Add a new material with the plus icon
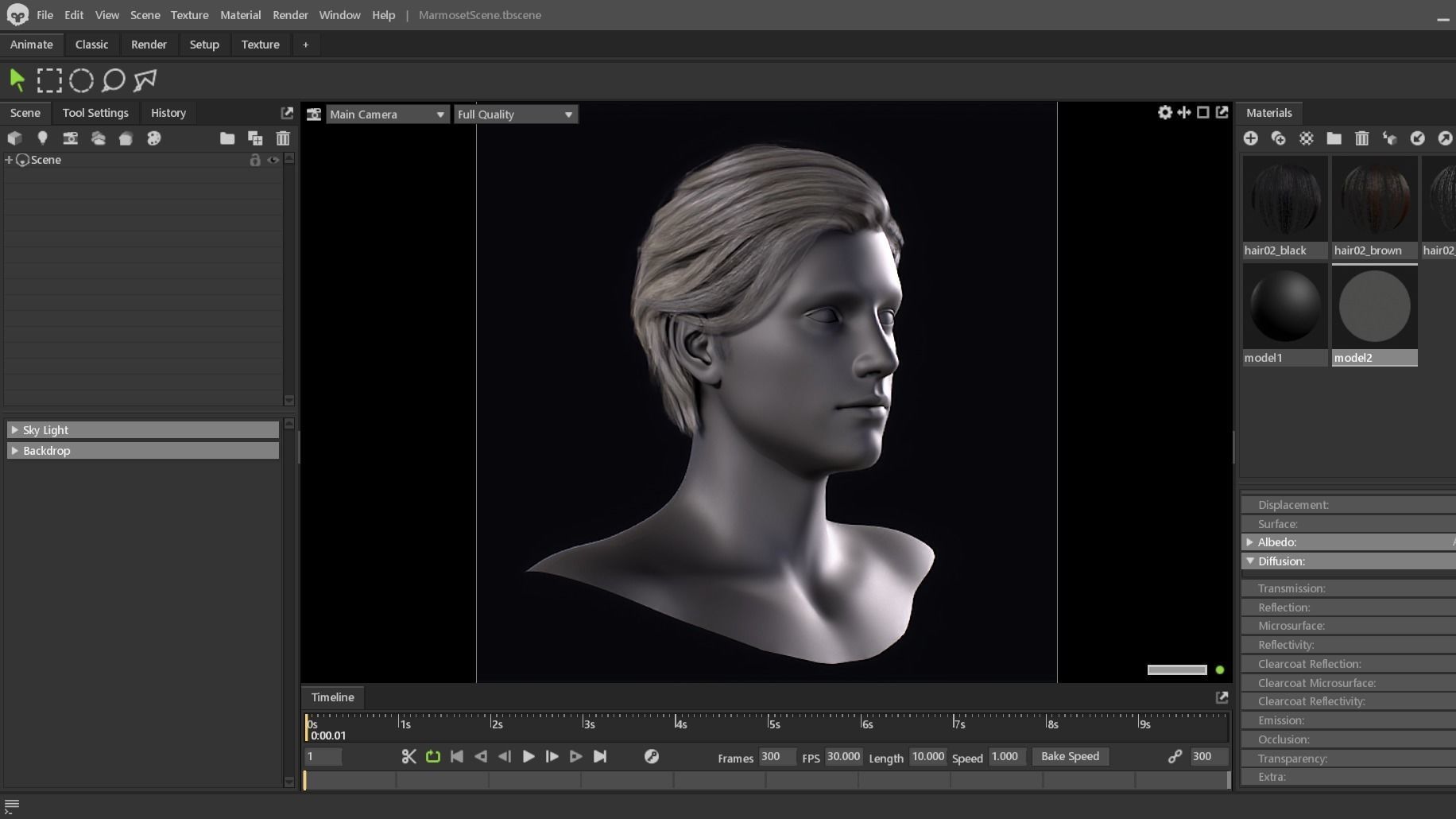Image resolution: width=1456 pixels, height=819 pixels. click(x=1250, y=138)
